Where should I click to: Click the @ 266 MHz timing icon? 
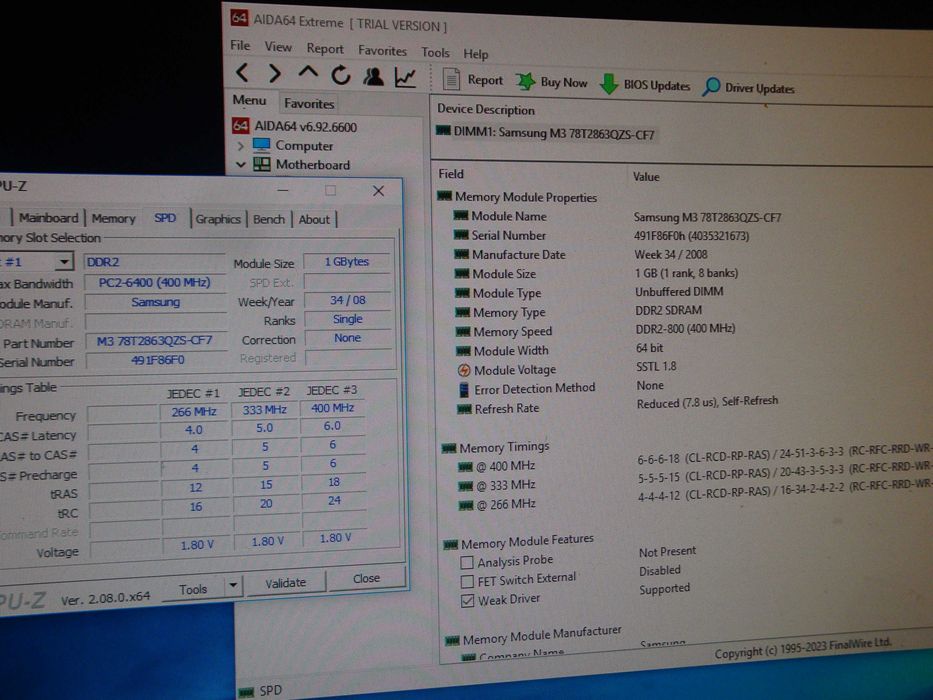click(466, 505)
